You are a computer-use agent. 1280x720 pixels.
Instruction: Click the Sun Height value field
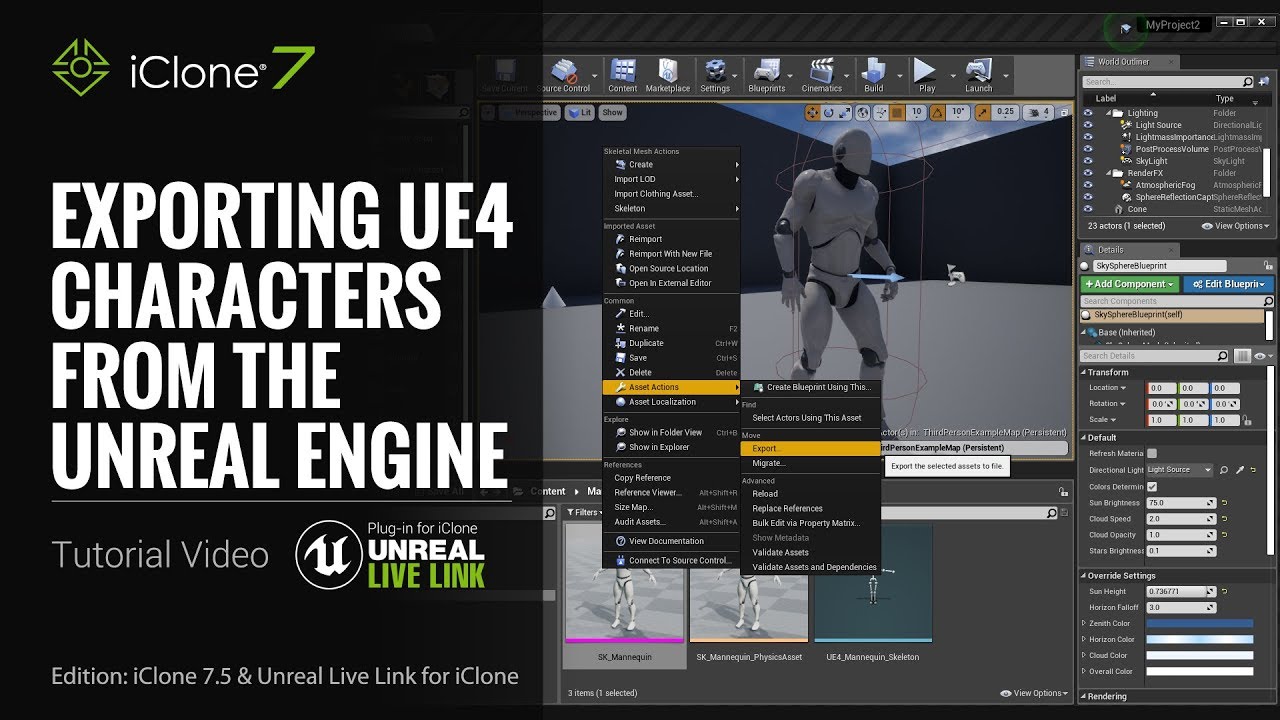pyautogui.click(x=1181, y=591)
